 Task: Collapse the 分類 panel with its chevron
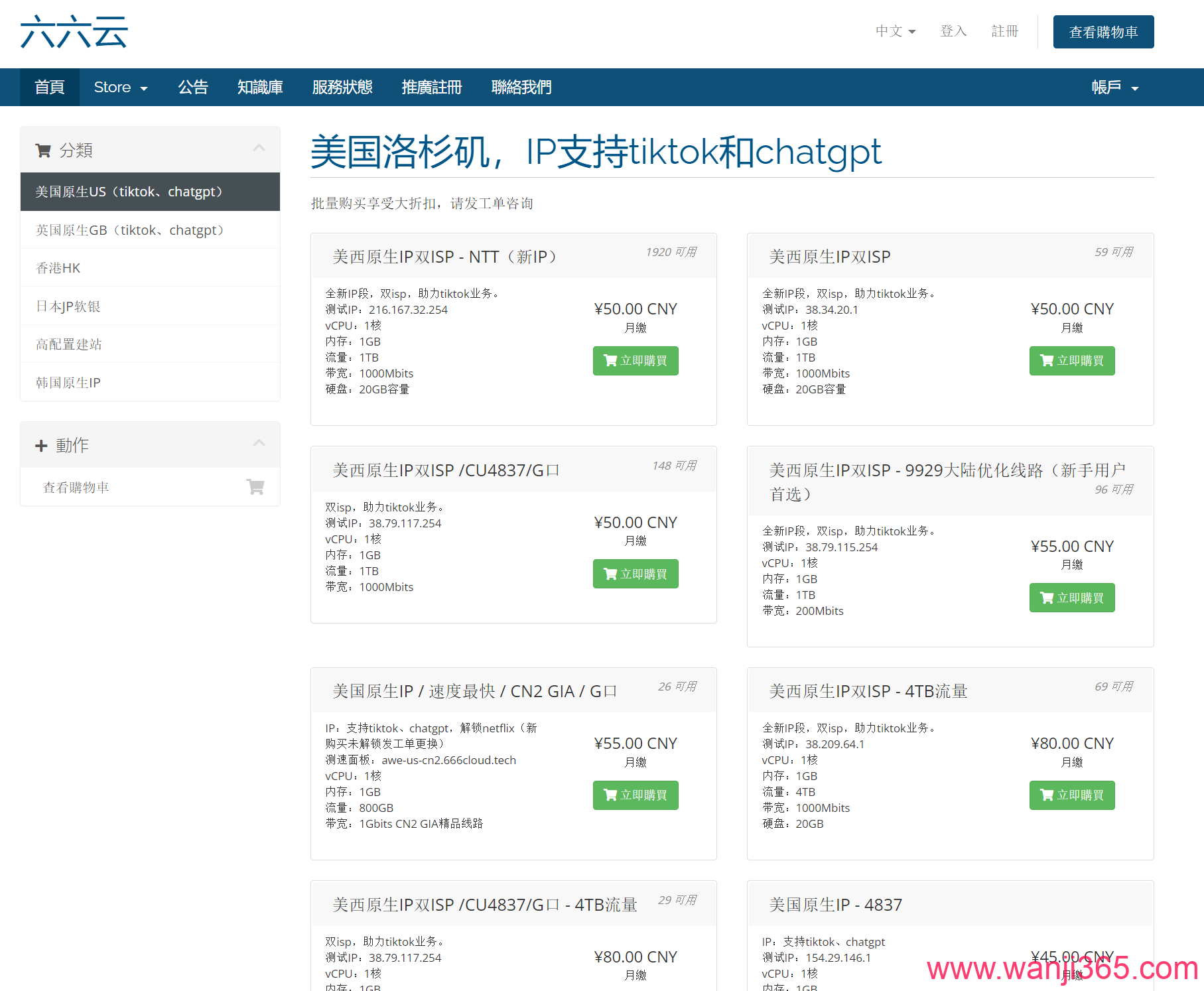point(259,148)
